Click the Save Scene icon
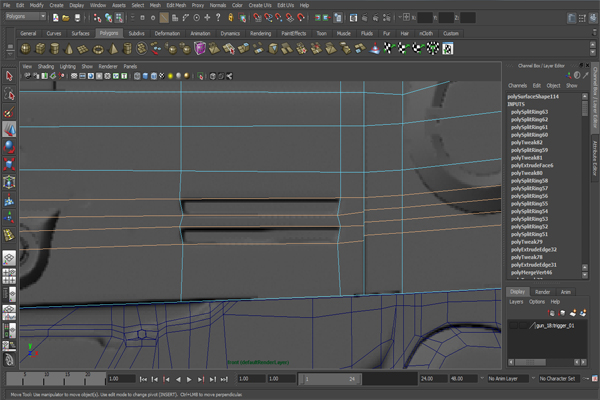 pos(77,18)
